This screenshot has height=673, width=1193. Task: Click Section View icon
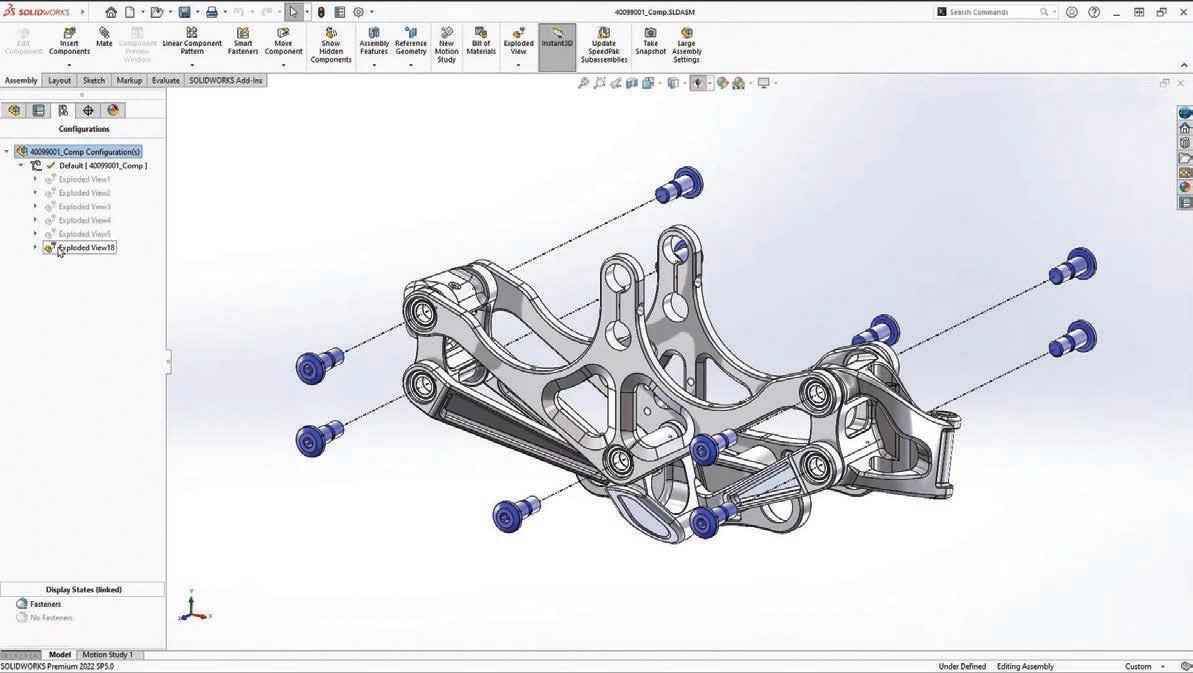coord(631,83)
